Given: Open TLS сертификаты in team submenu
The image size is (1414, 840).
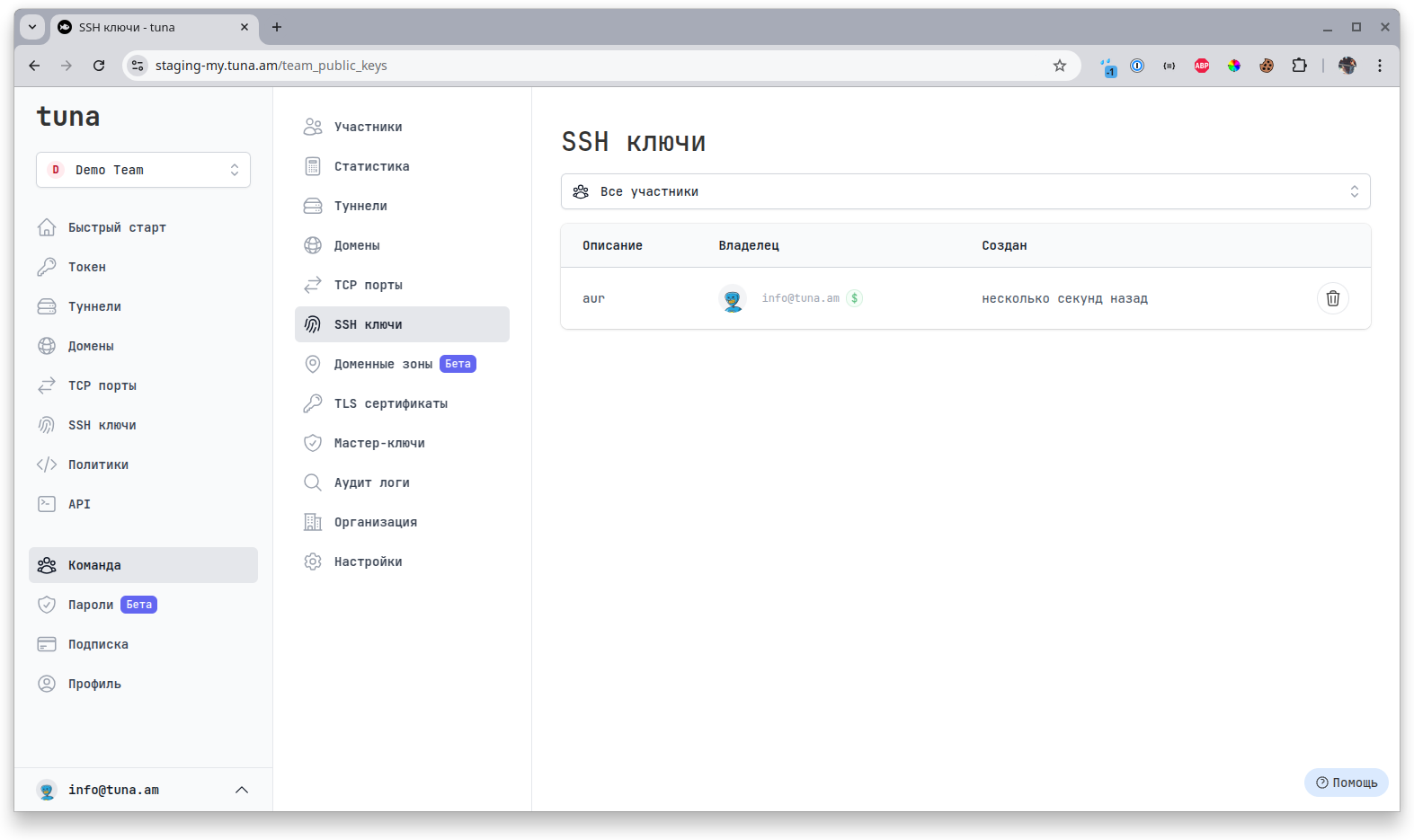Looking at the screenshot, I should [402, 403].
